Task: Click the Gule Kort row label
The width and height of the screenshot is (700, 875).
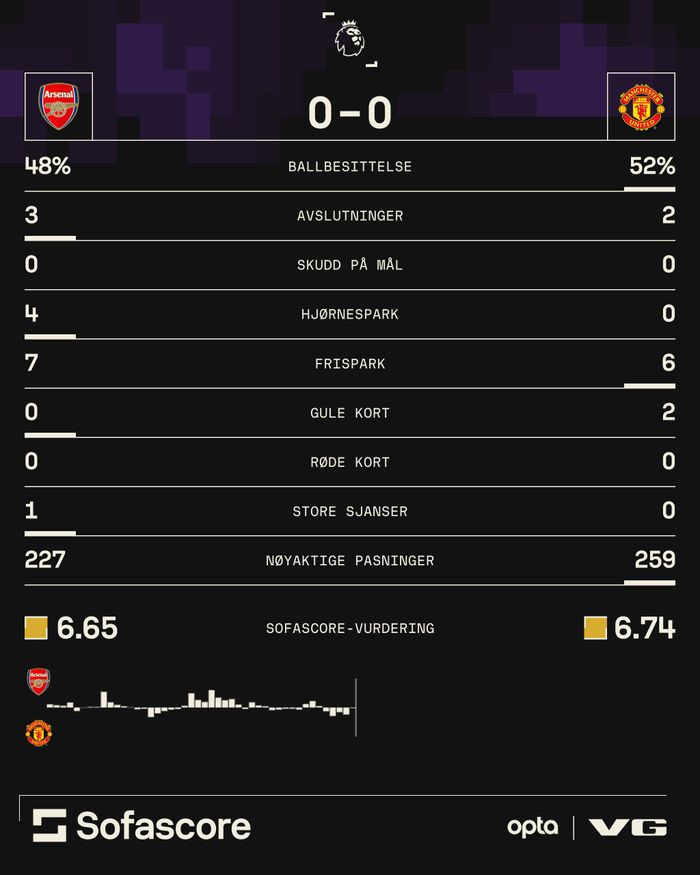Action: [x=349, y=413]
